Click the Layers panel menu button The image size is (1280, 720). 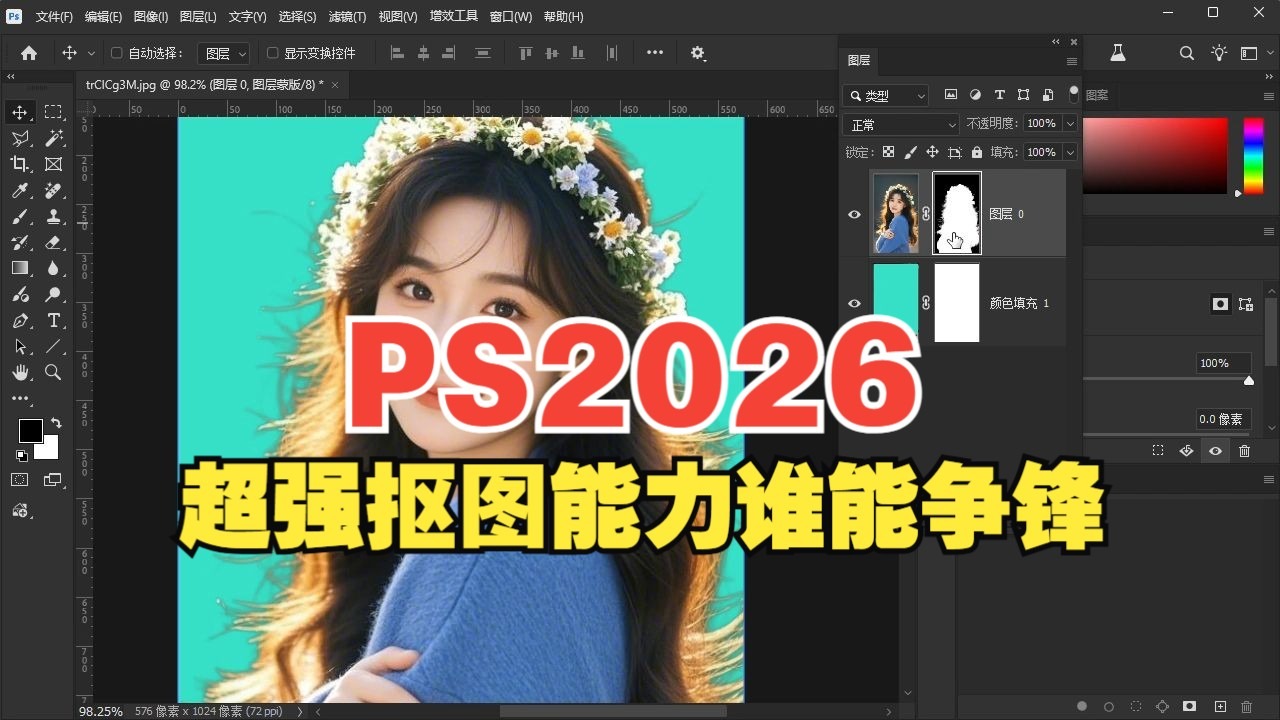click(1072, 61)
